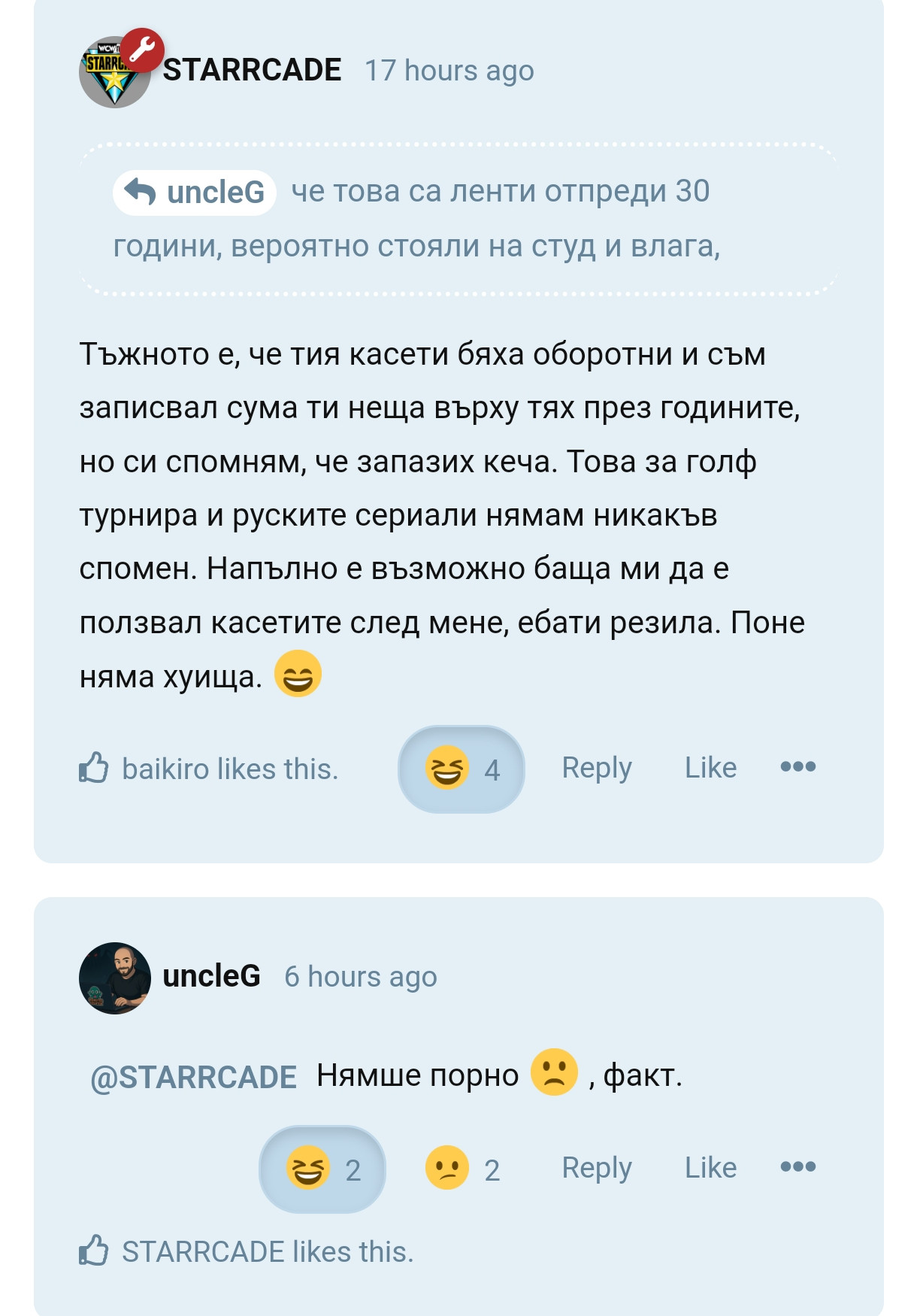This screenshot has height=1316, width=917.
Task: Open the STARRCADE username link
Action: tap(253, 71)
